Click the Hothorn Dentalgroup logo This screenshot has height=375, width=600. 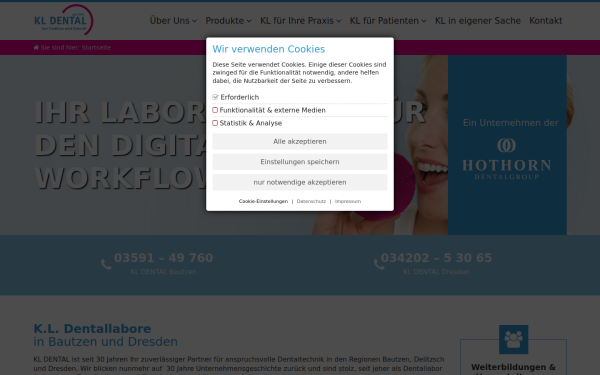(x=507, y=159)
